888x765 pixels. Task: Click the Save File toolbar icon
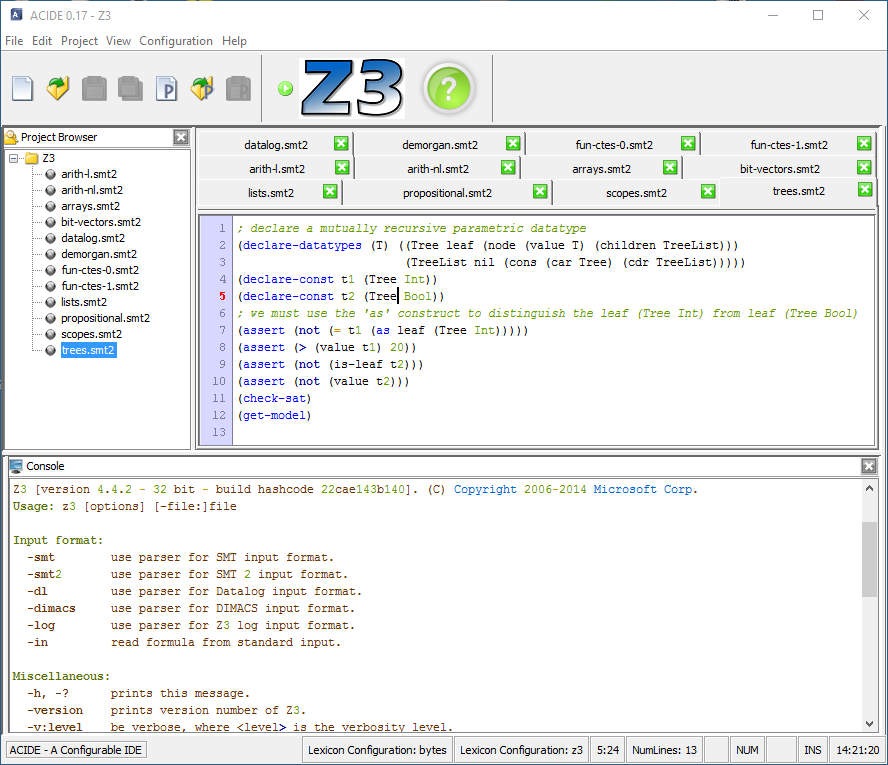coord(94,89)
